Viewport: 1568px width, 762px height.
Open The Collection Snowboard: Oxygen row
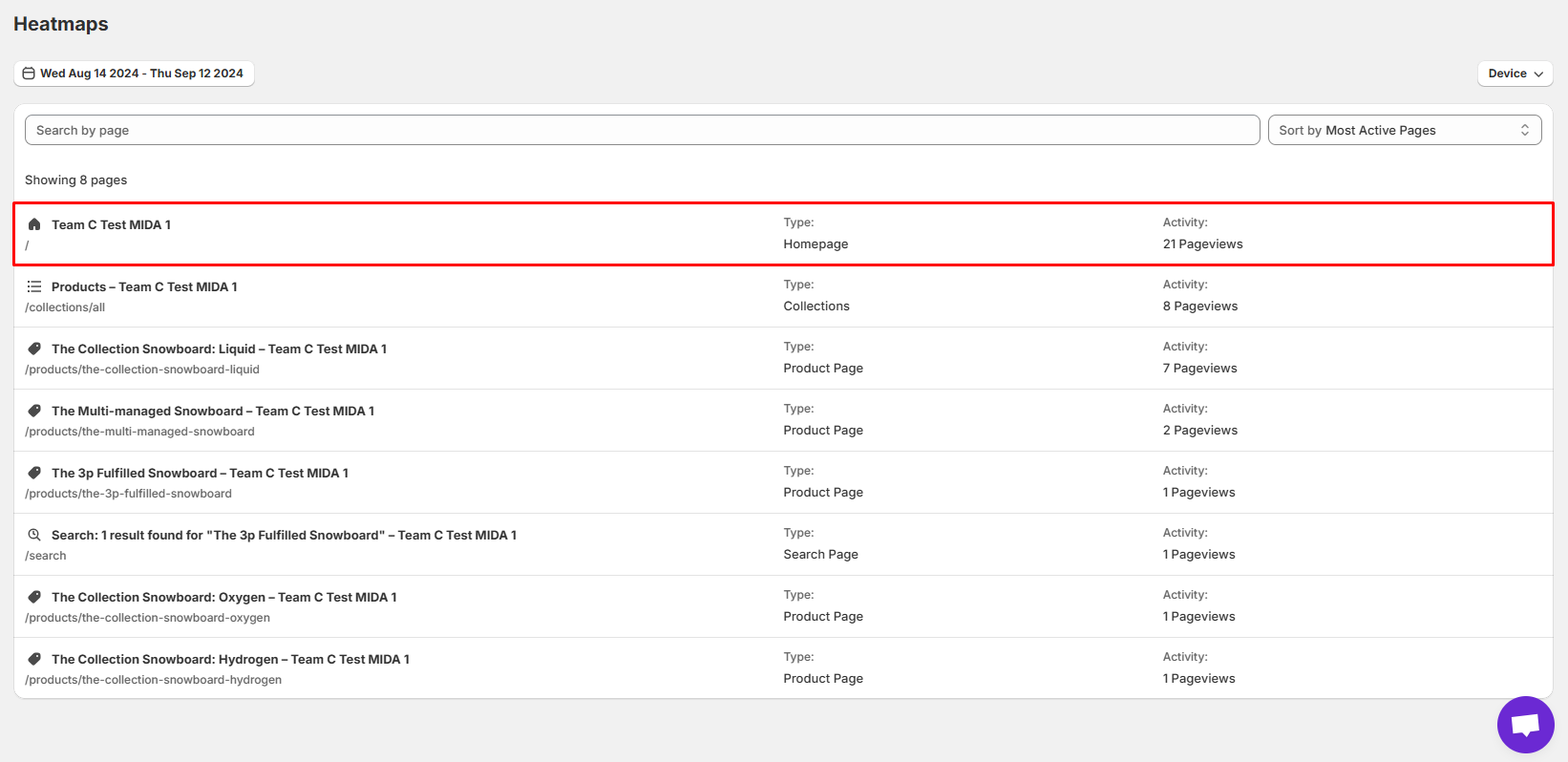pos(223,598)
